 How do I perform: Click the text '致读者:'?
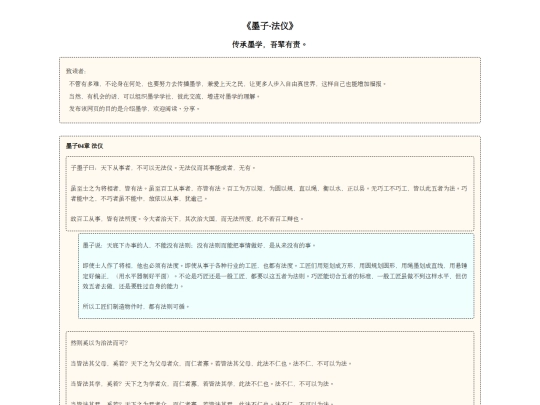click(x=76, y=71)
